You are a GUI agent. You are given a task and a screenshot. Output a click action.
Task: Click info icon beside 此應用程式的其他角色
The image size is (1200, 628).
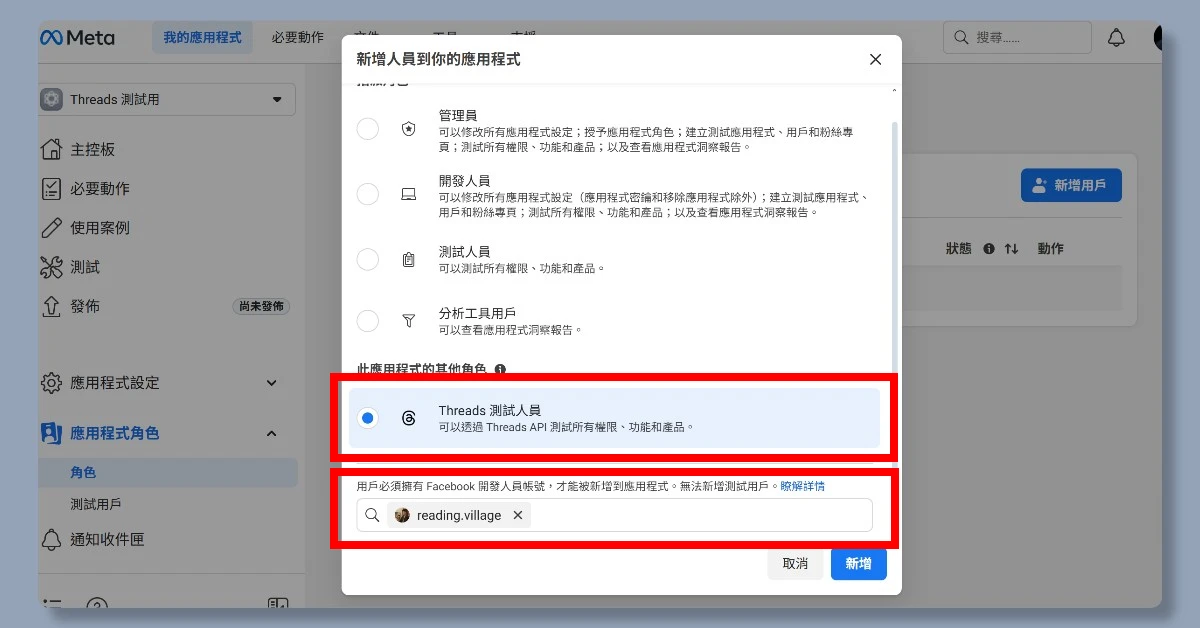tap(500, 369)
